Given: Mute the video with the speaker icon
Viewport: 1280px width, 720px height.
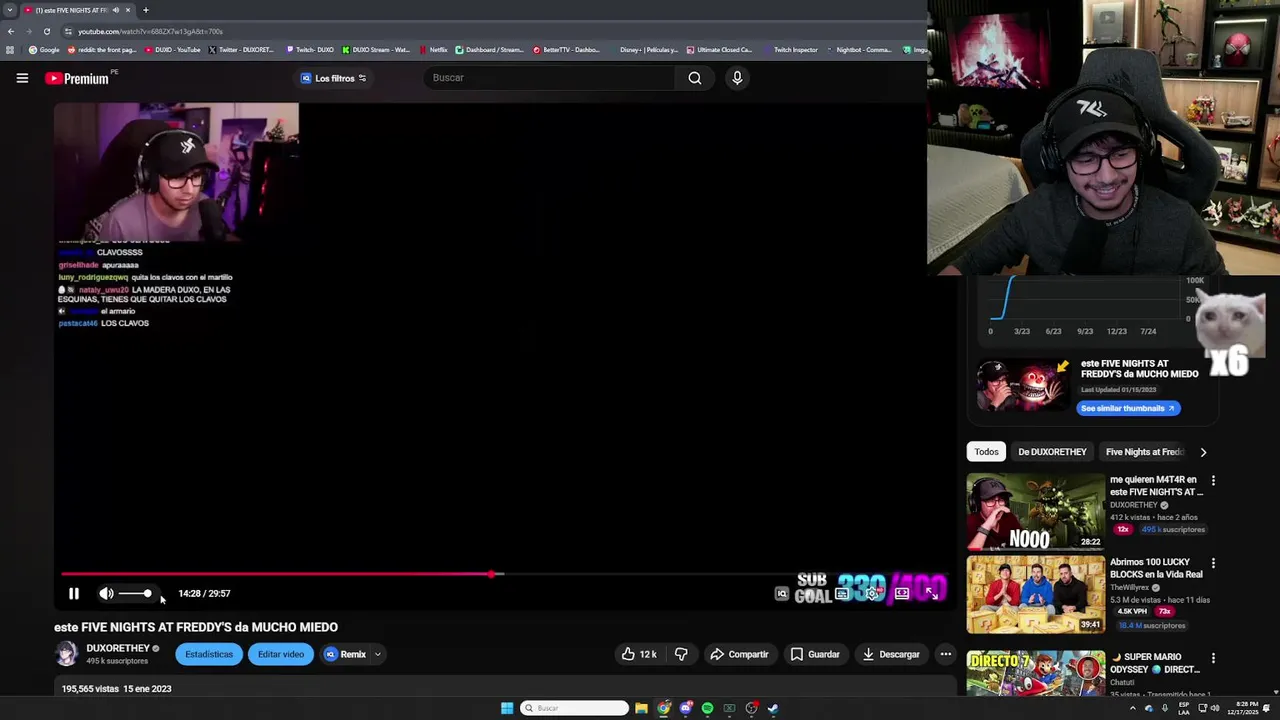Looking at the screenshot, I should [x=106, y=593].
